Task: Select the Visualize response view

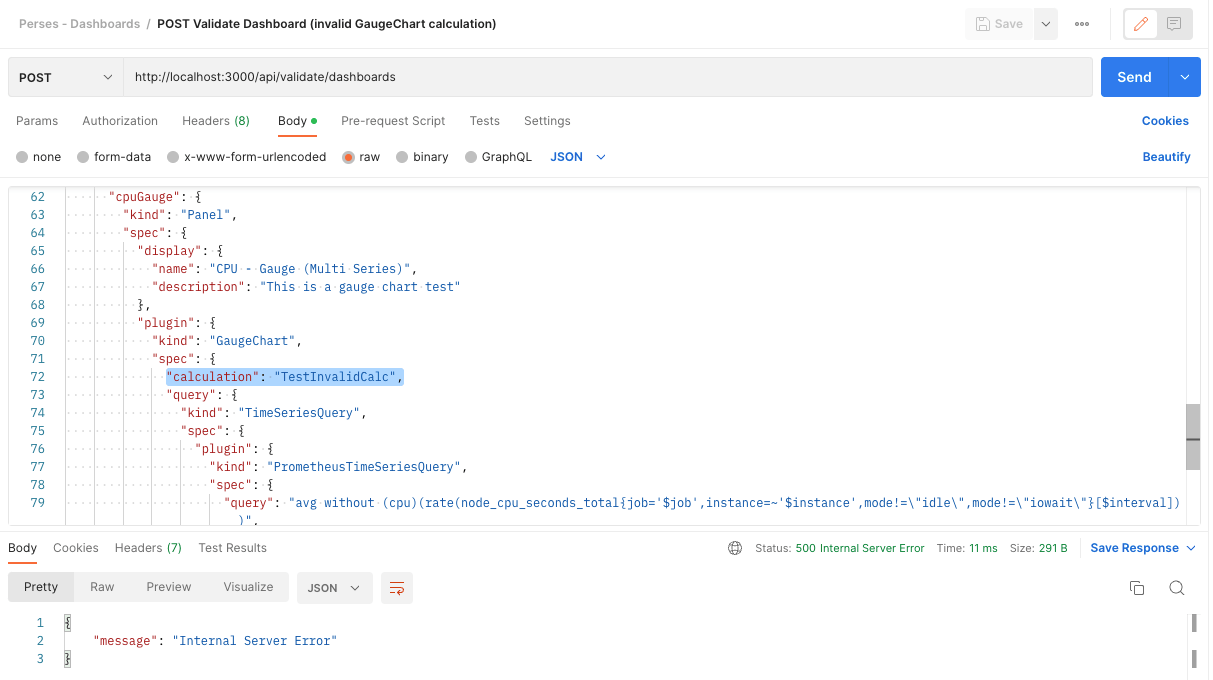Action: (x=248, y=587)
